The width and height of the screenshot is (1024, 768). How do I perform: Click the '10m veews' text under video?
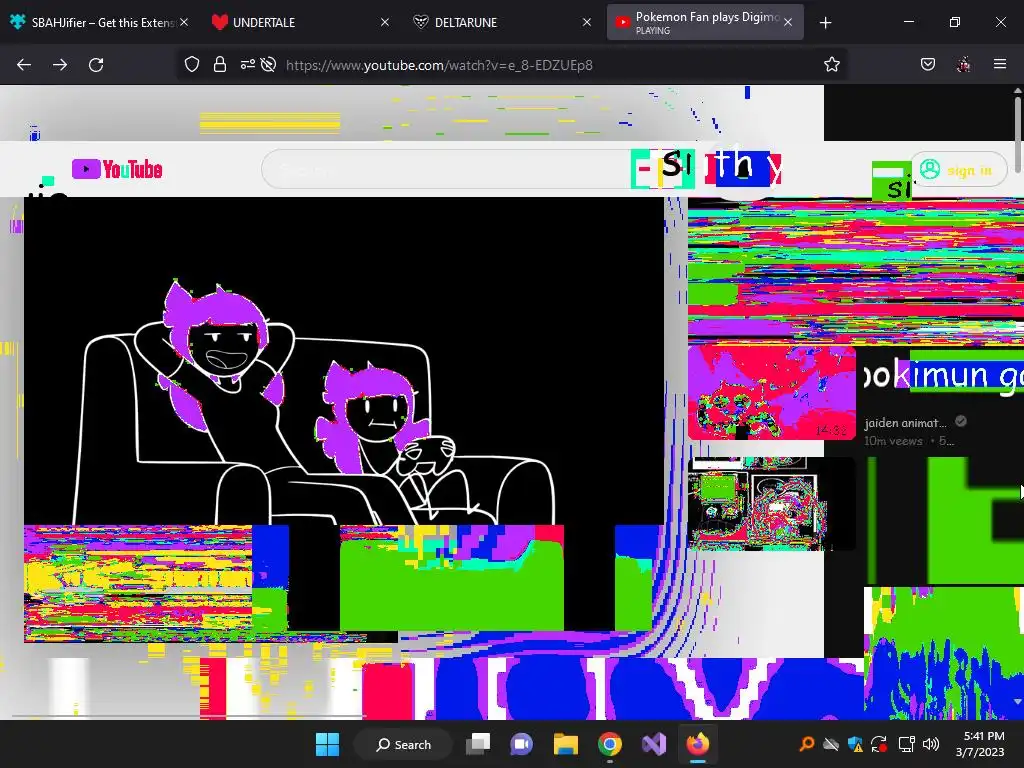click(893, 441)
